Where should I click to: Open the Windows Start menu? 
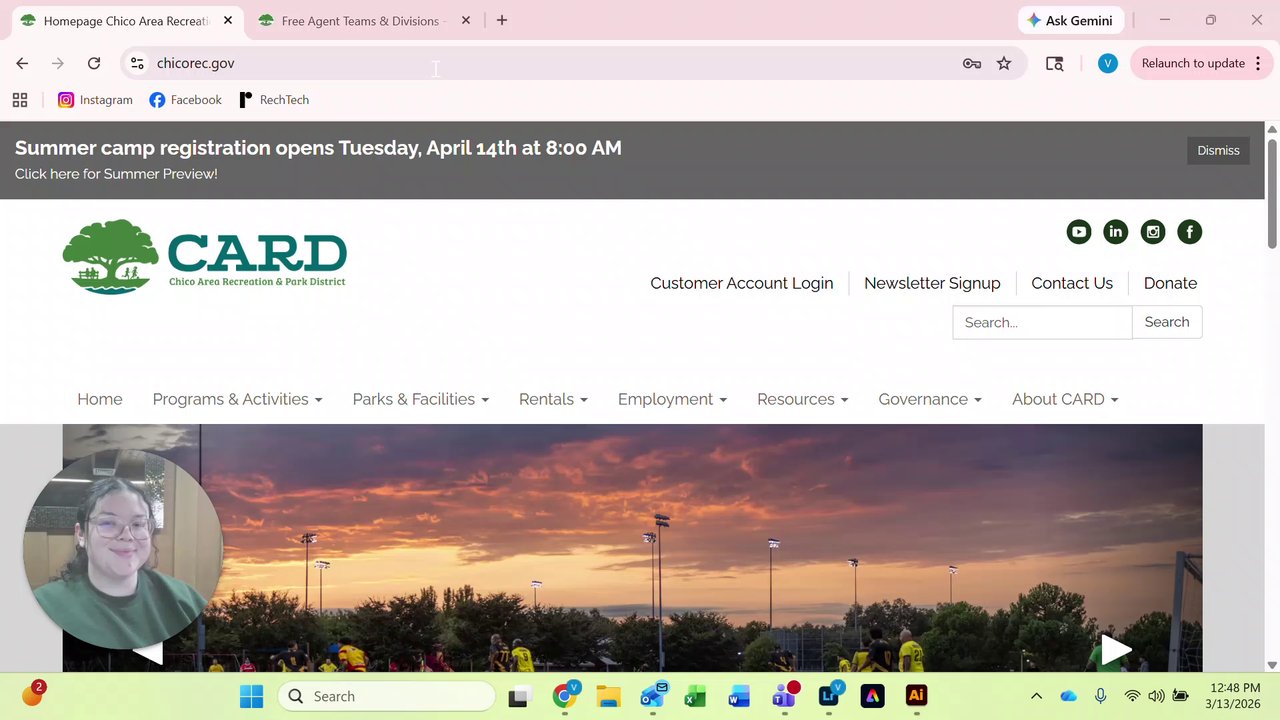[x=251, y=696]
